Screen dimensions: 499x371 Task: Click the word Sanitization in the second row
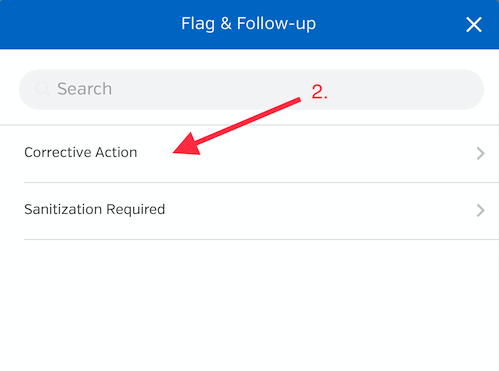pos(63,209)
